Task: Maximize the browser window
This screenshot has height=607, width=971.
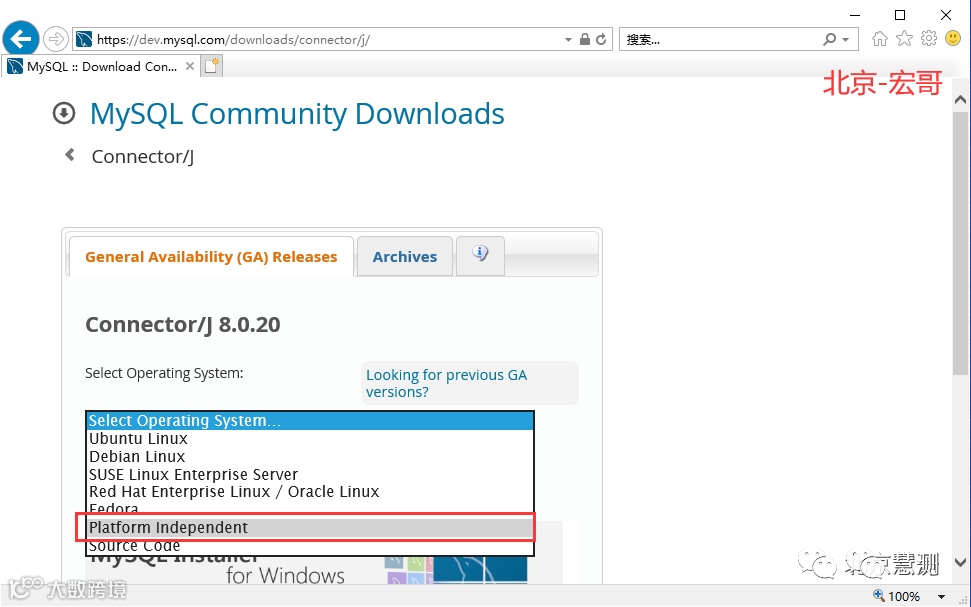Action: tap(900, 15)
